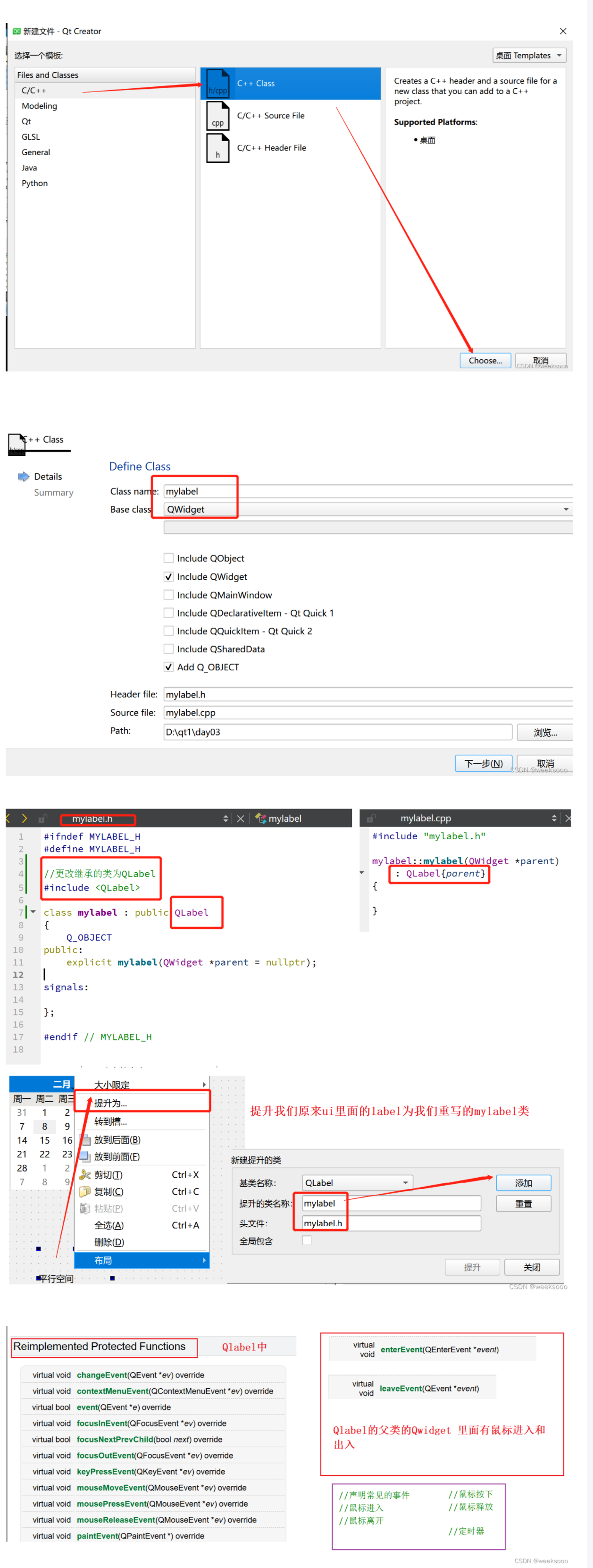Click the mylabel class symbol icon
593x1568 pixels.
260,818
